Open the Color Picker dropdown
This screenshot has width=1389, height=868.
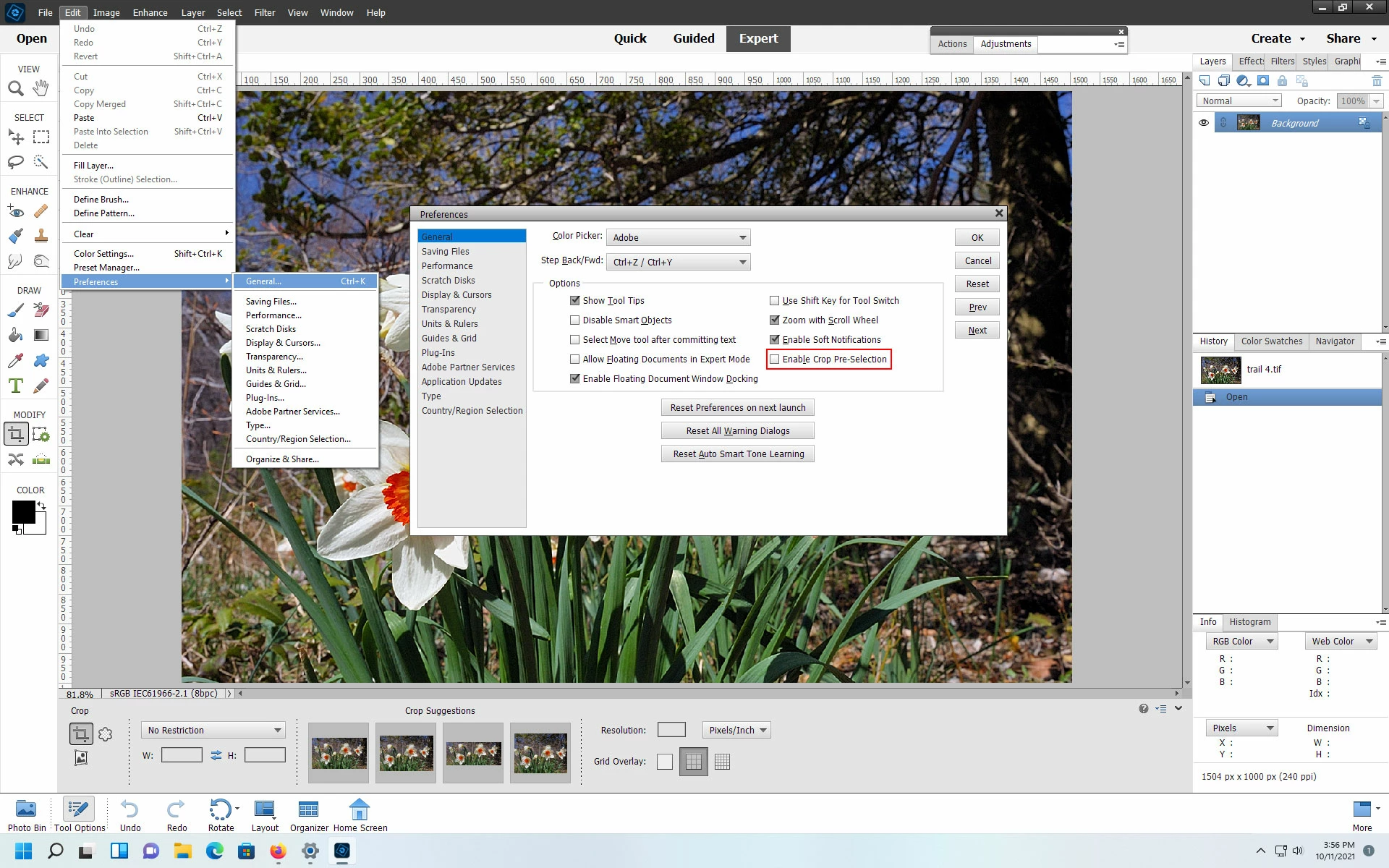(x=678, y=238)
